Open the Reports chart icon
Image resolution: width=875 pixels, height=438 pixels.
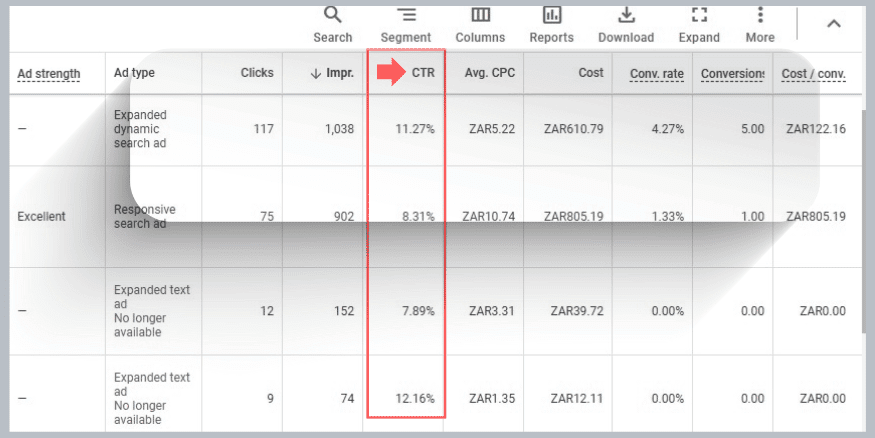(x=552, y=15)
